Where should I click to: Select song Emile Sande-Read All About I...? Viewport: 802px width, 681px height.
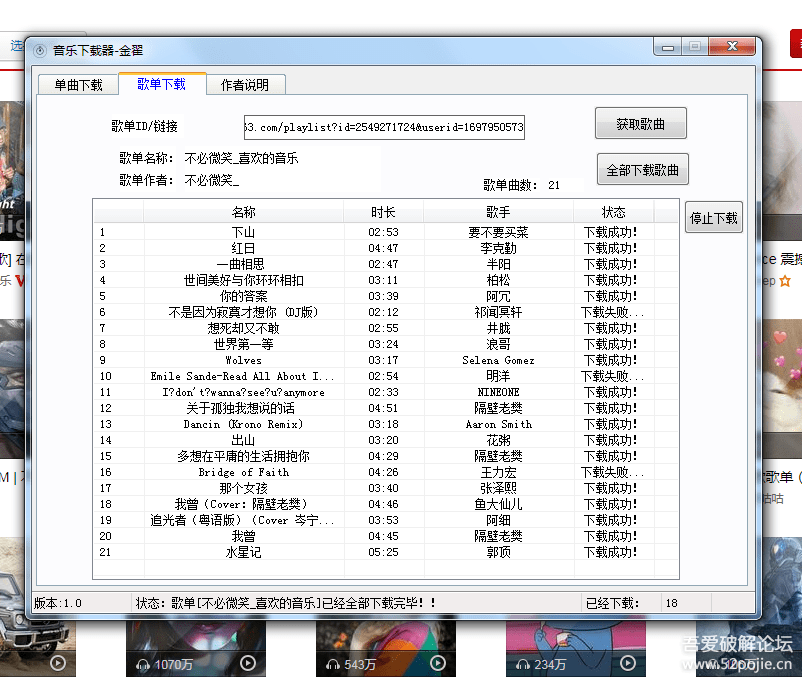(386, 376)
